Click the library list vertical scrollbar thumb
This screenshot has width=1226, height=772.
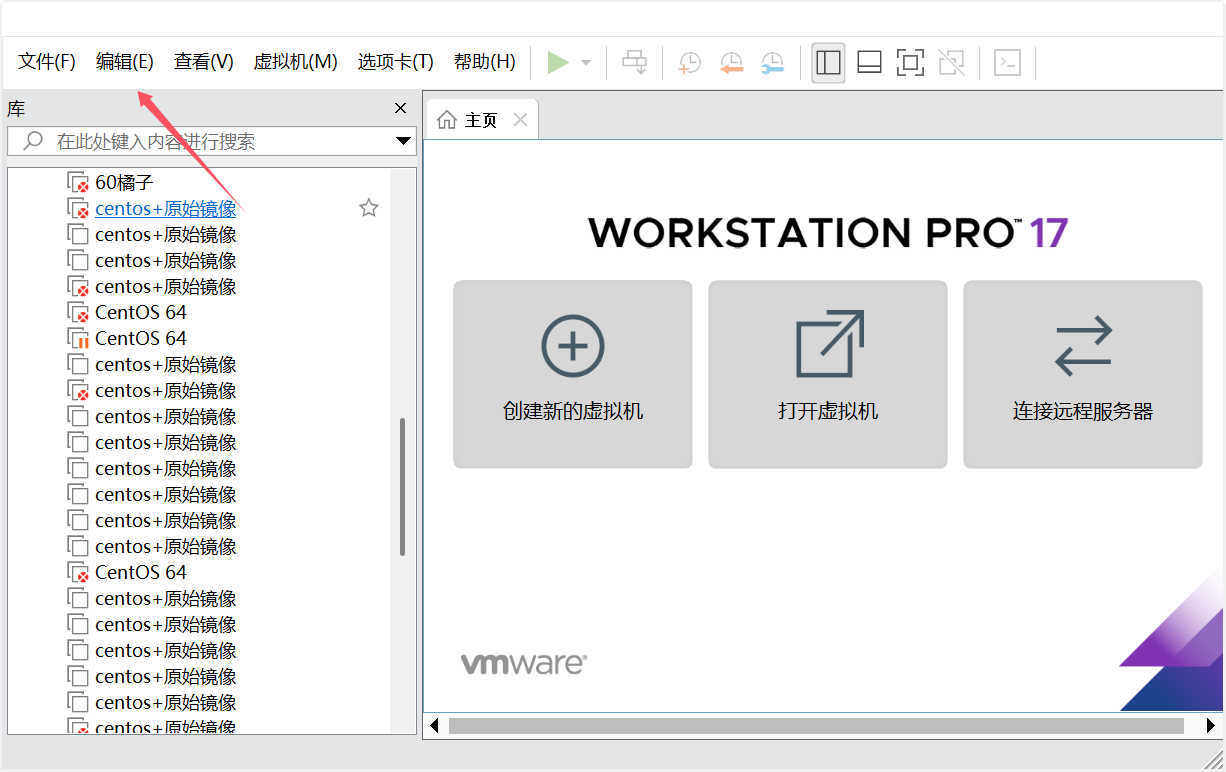(x=403, y=487)
